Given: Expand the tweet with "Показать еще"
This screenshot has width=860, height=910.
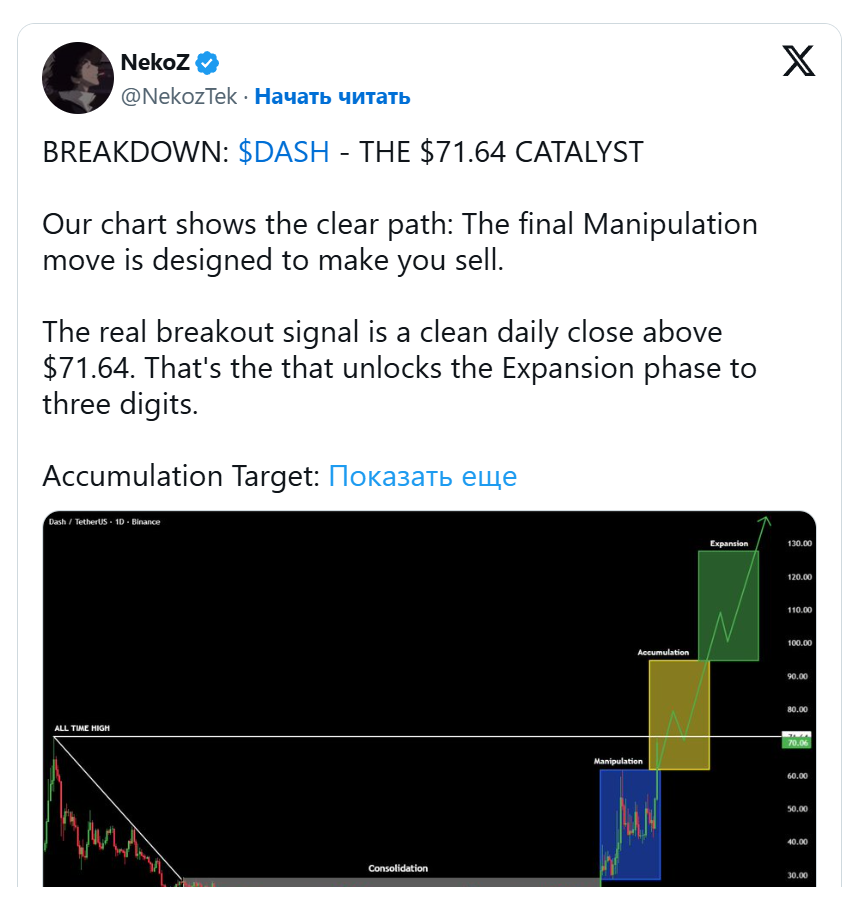Looking at the screenshot, I should 422,476.
